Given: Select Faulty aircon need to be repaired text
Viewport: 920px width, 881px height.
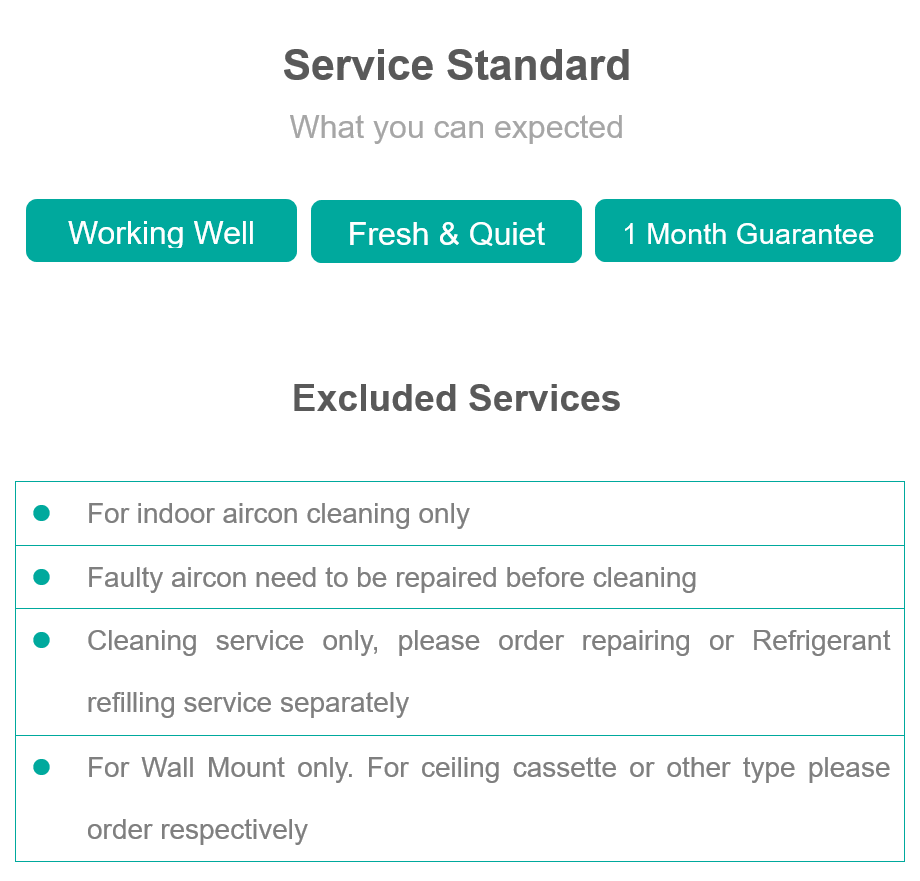Looking at the screenshot, I should tap(392, 578).
